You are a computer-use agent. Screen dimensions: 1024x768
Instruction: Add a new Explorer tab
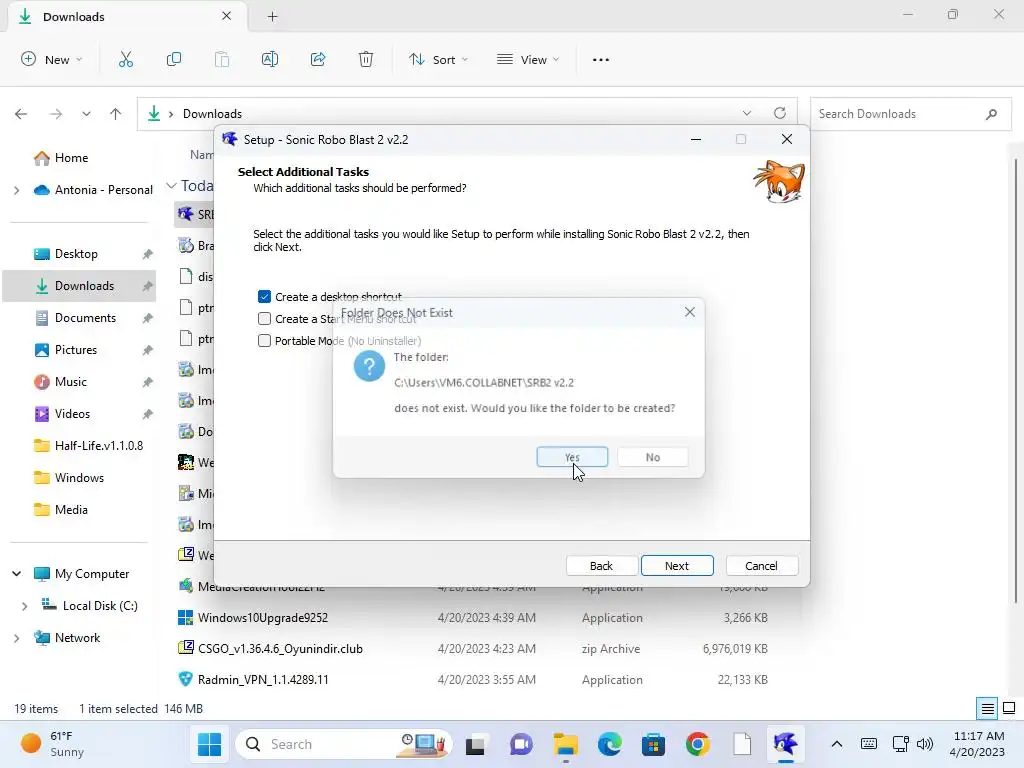click(x=272, y=17)
